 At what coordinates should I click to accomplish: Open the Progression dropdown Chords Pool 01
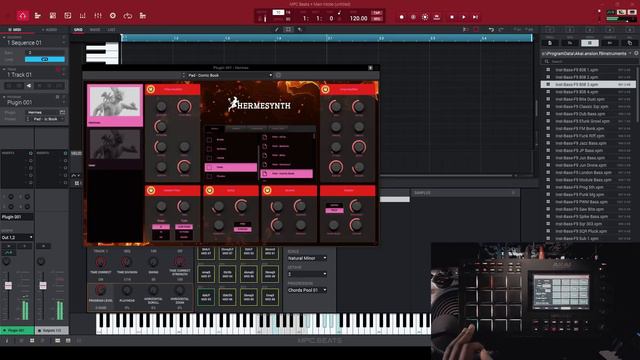[307, 290]
